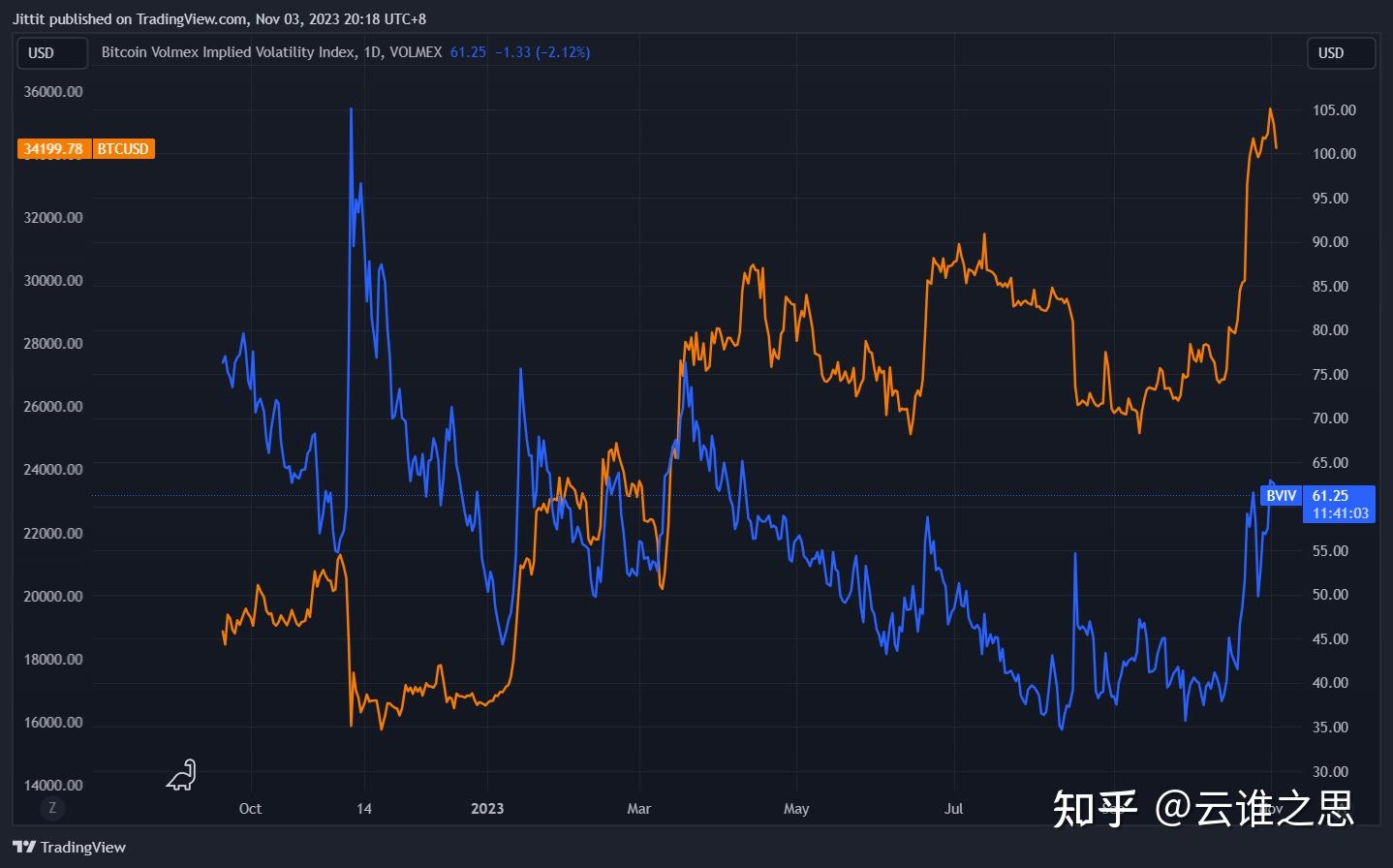
Task: Click the round Z icon beside time axis
Action: click(x=52, y=808)
